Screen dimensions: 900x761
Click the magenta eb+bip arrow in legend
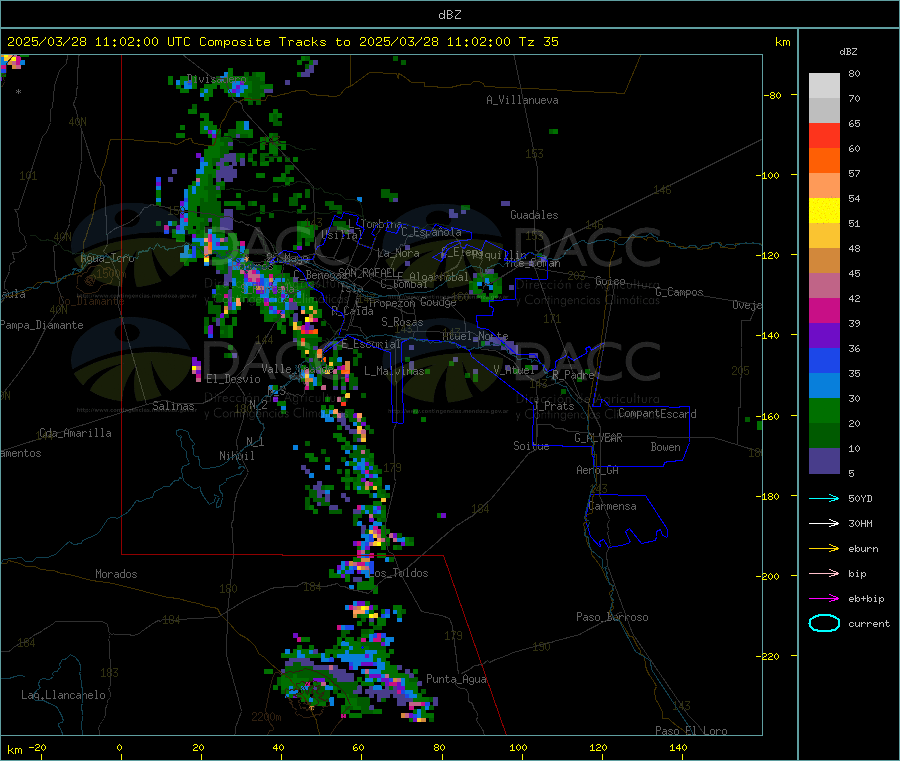pyautogui.click(x=824, y=599)
